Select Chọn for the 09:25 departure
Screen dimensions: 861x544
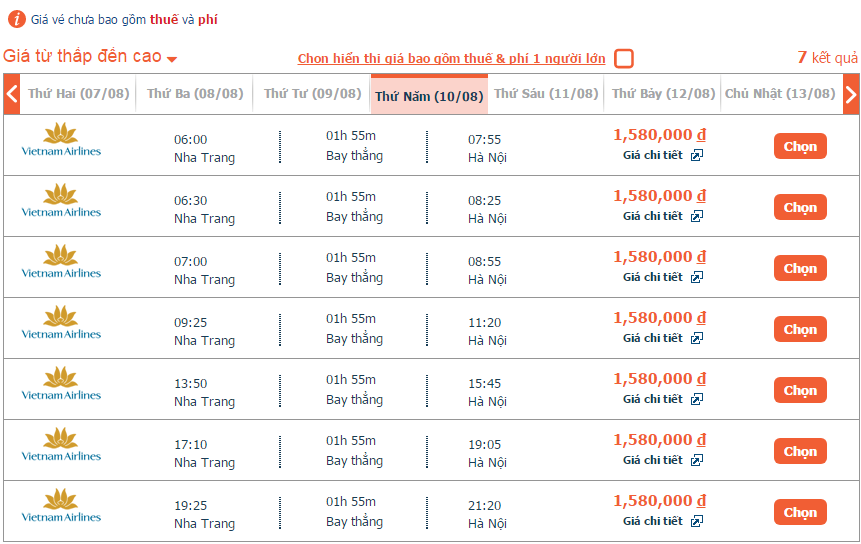coord(800,329)
